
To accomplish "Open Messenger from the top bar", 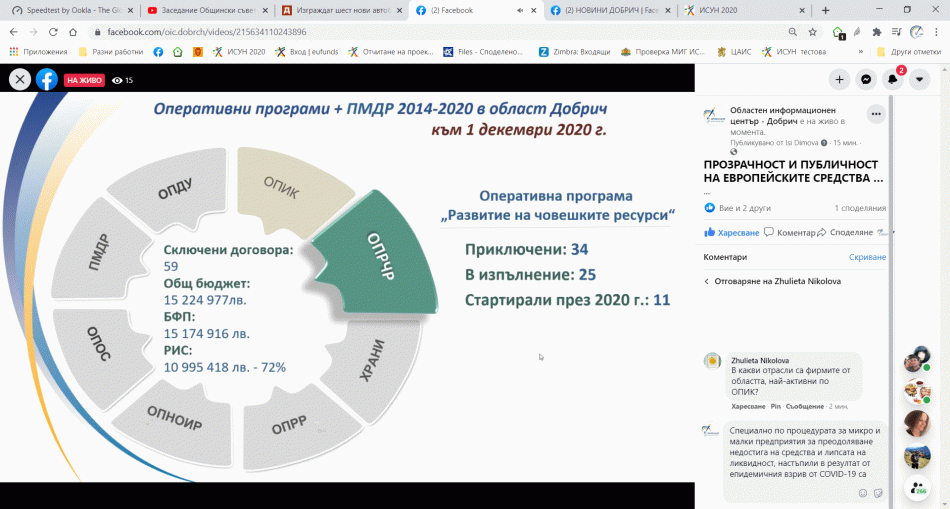I will pyautogui.click(x=866, y=79).
